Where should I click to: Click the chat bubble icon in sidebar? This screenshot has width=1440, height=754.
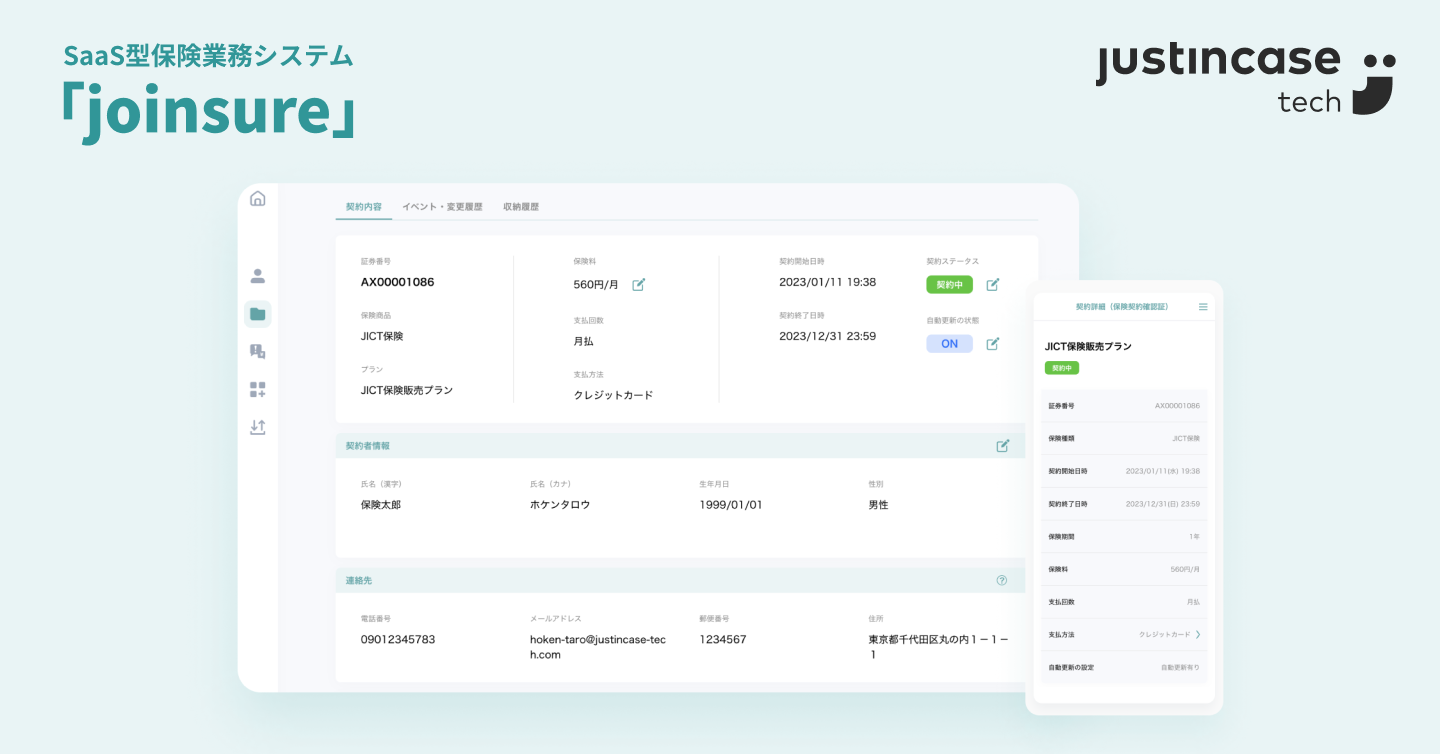pos(258,351)
